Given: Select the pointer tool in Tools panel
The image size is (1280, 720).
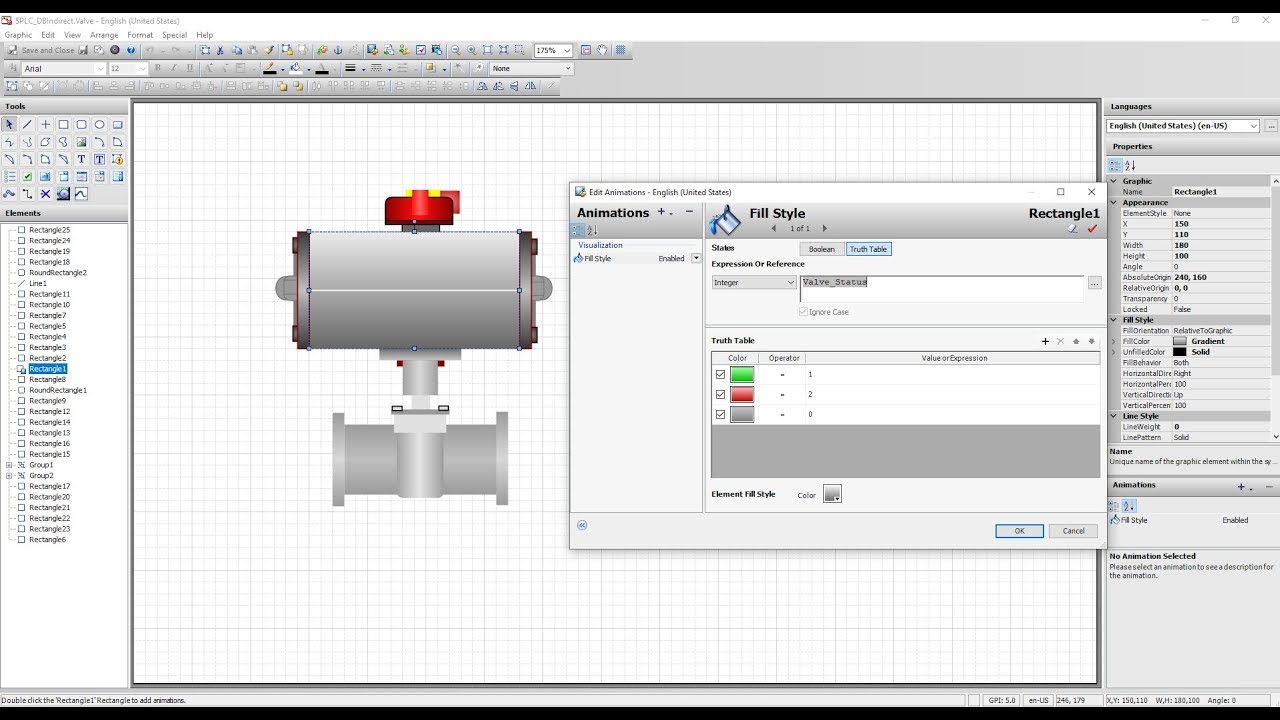Looking at the screenshot, I should [9, 125].
